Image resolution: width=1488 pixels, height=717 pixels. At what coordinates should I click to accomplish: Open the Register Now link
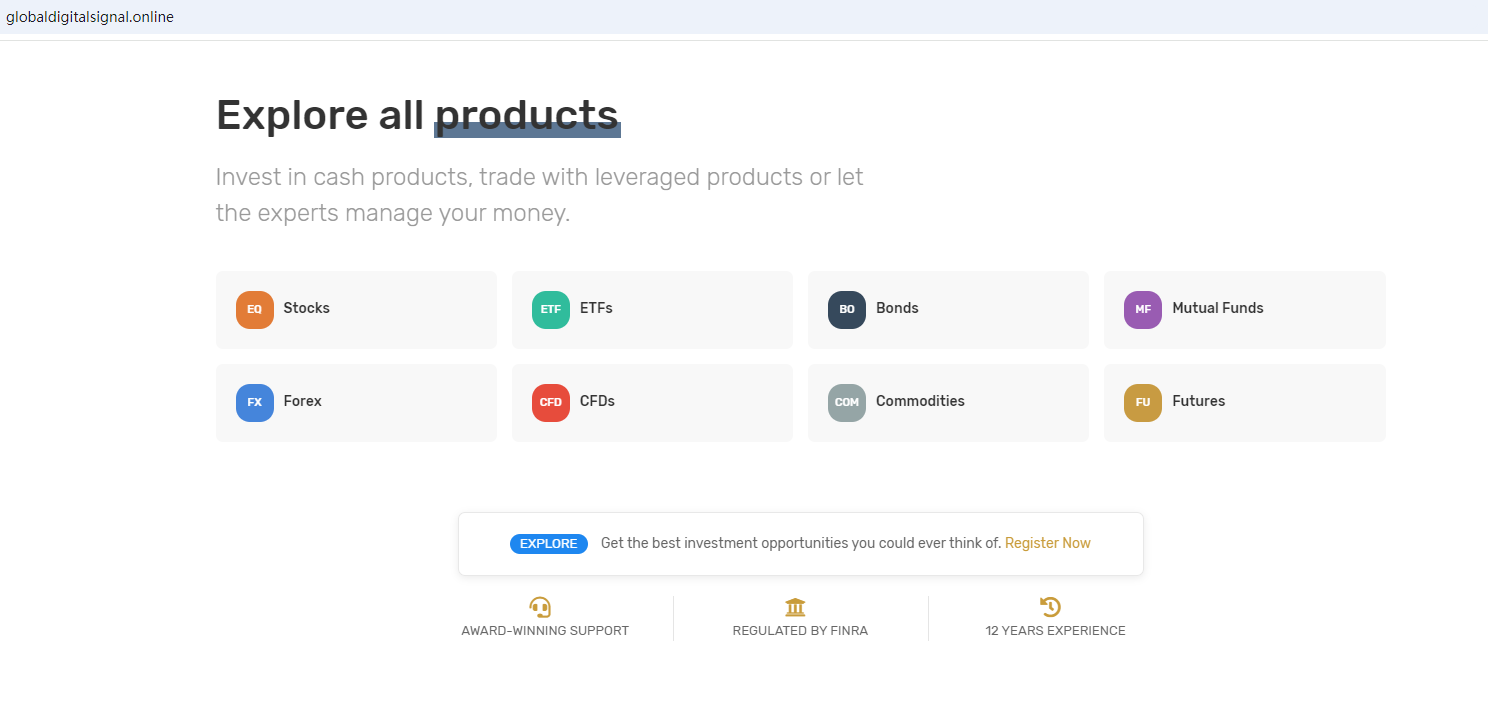coord(1047,543)
